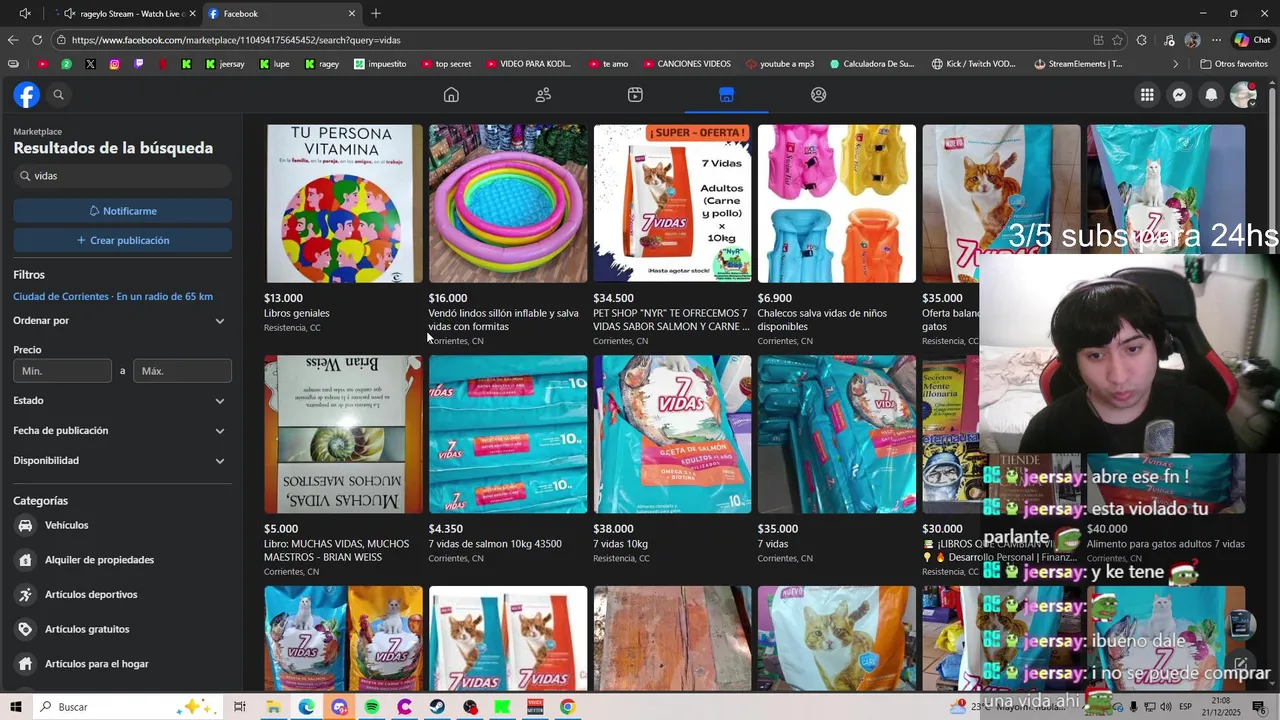Image resolution: width=1280 pixels, height=720 pixels.
Task: Click the Marketplace search field with 'vidas'
Action: 122,176
